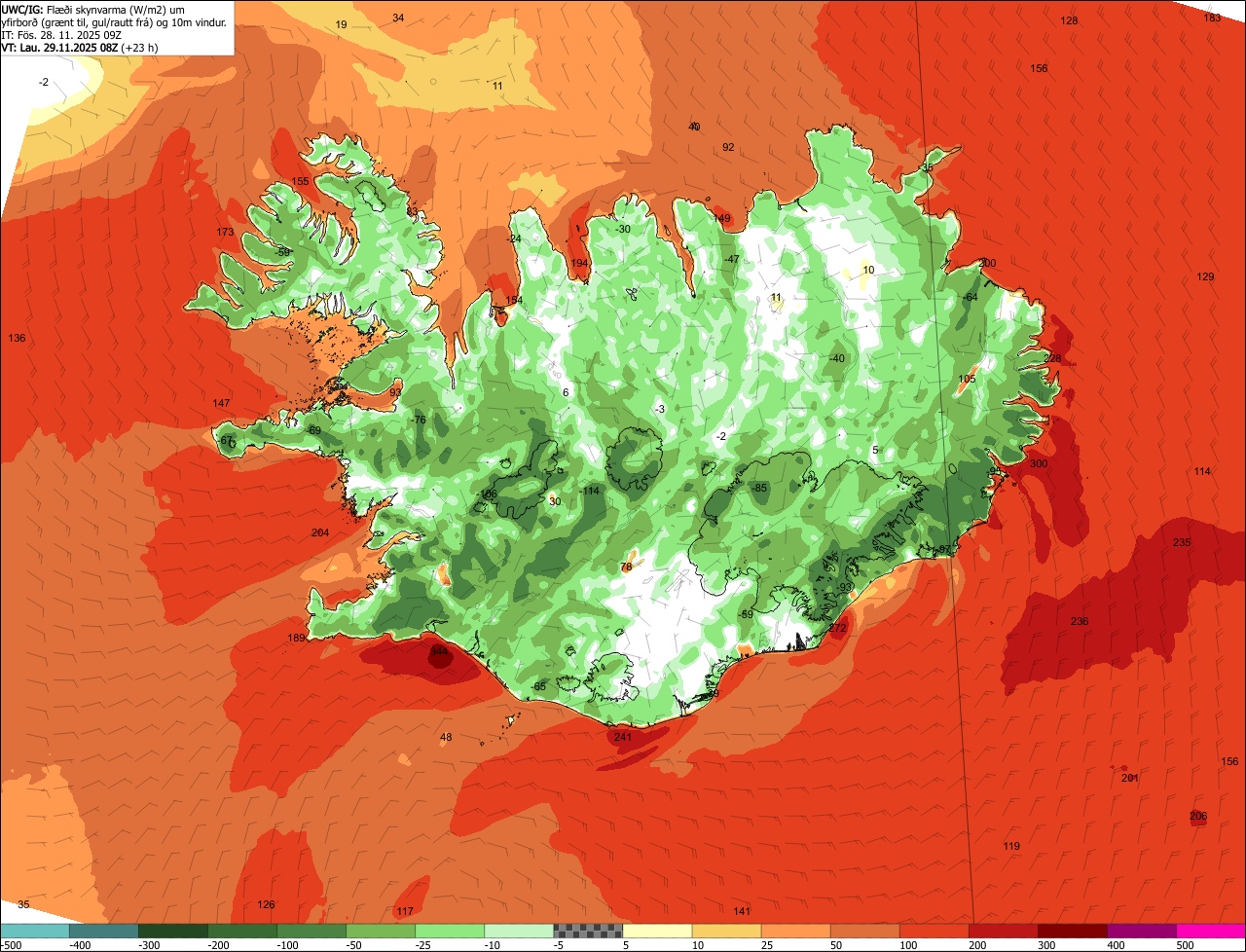
Task: Click the map value 105
Action: point(967,379)
